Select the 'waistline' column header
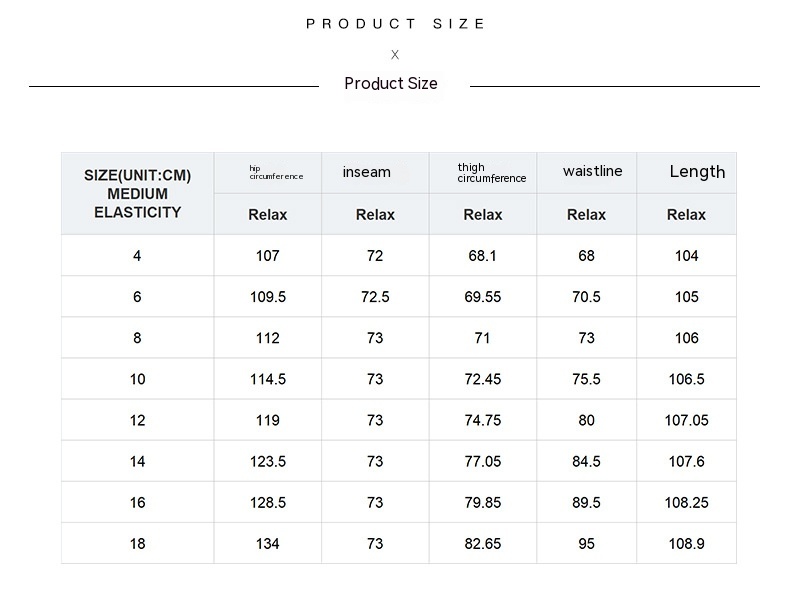Viewport: 790px width, 615px height. coord(592,172)
